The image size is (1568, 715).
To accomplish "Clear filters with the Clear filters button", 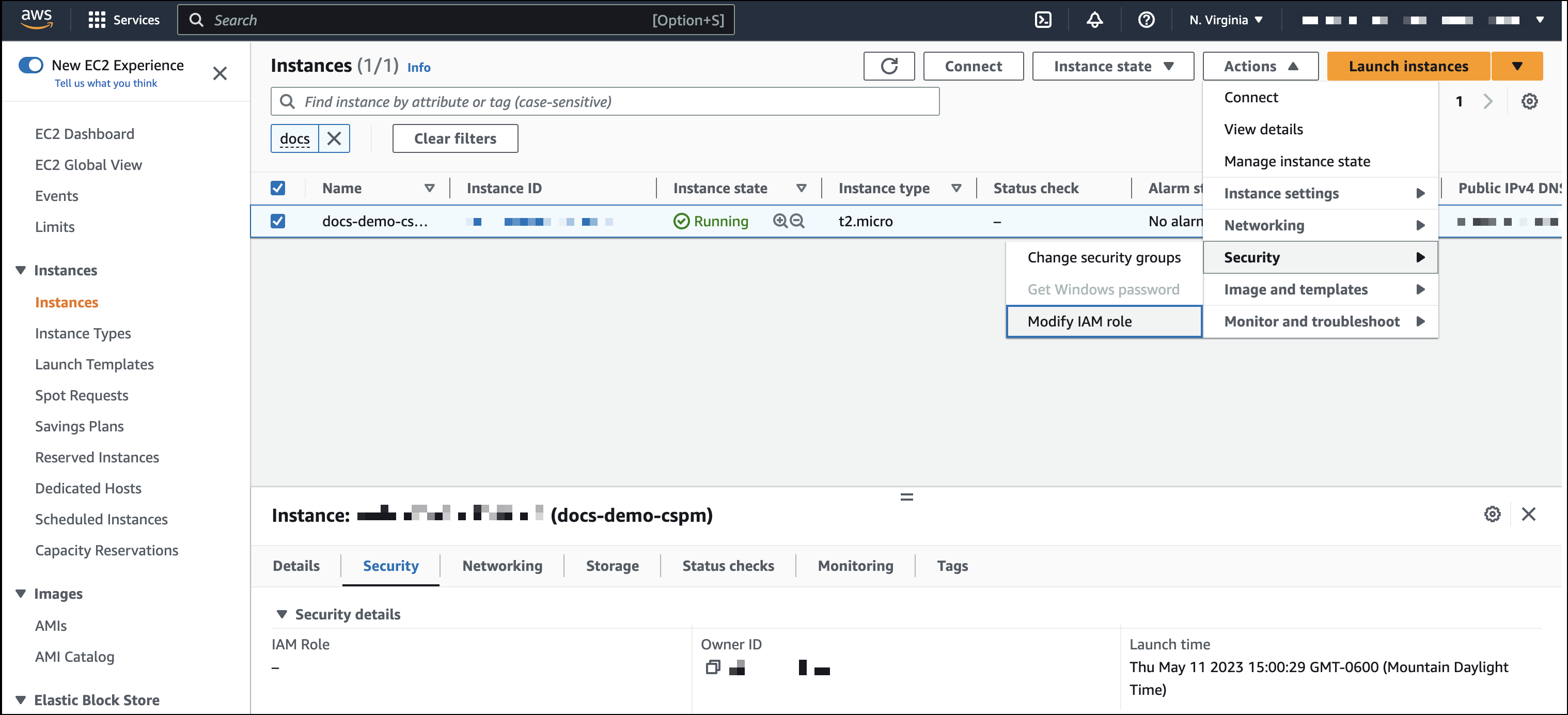I will coord(454,138).
